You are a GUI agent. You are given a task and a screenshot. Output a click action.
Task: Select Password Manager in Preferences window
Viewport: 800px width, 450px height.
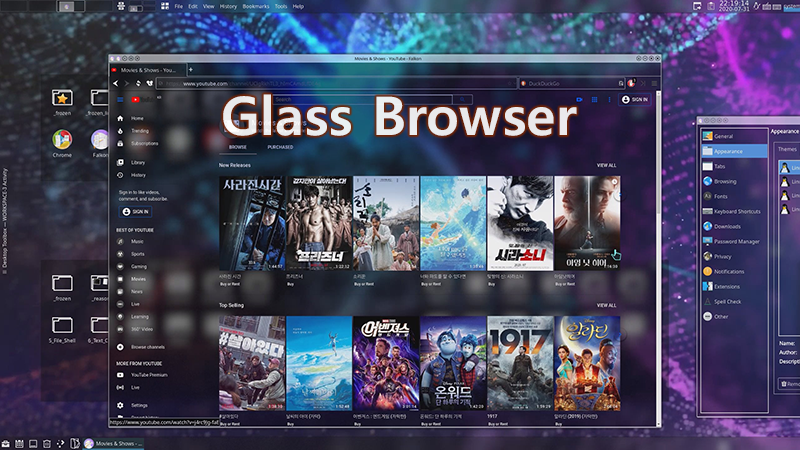(734, 241)
